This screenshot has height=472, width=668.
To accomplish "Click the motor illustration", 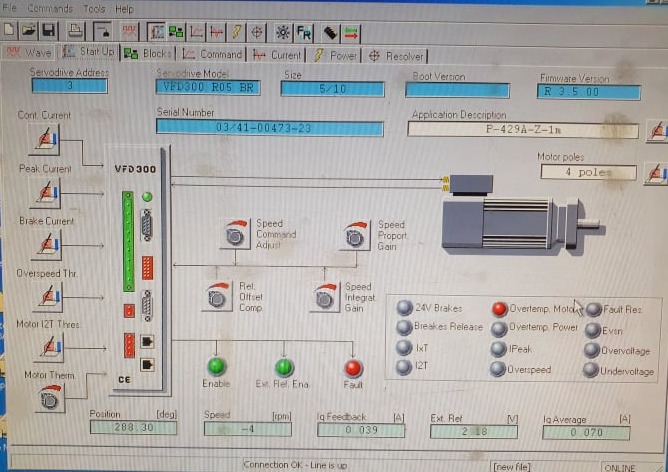I will tap(523, 215).
